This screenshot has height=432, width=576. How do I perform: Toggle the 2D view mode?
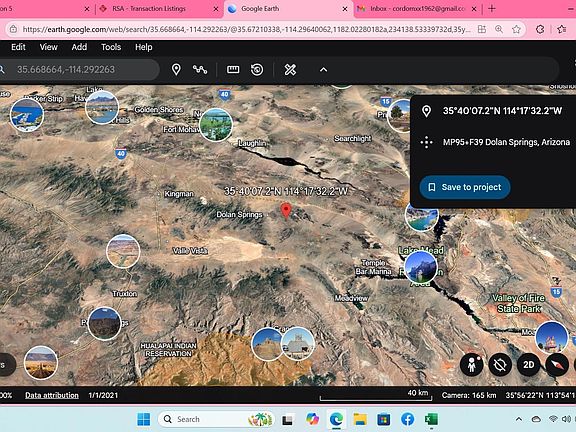(528, 365)
